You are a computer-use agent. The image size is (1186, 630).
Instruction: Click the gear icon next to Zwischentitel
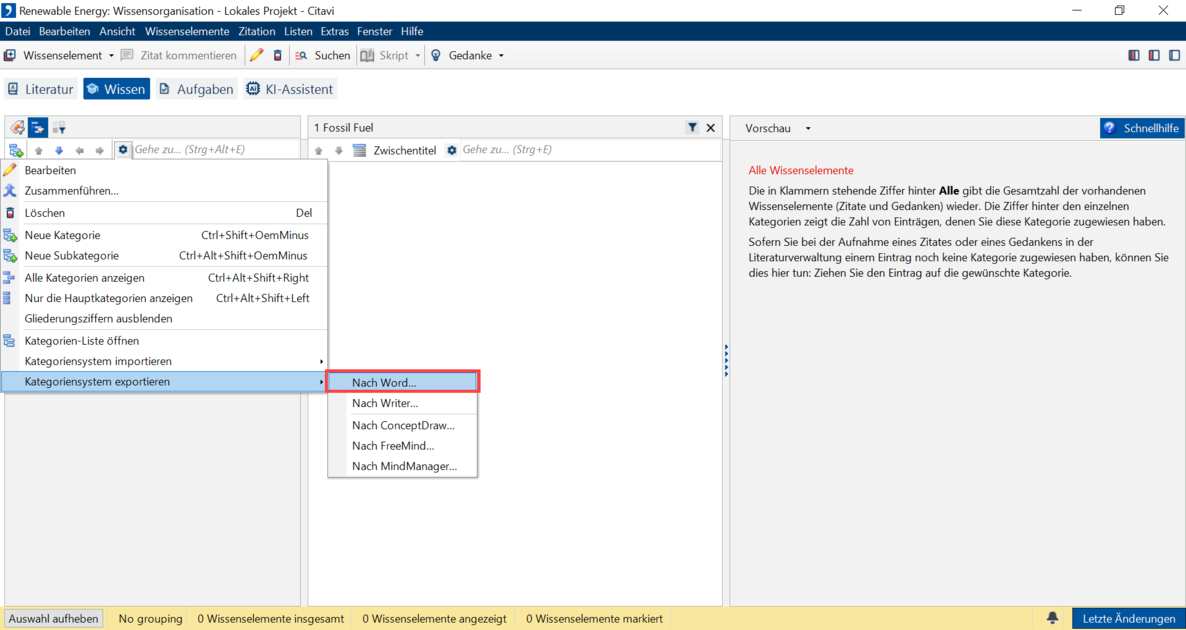452,150
